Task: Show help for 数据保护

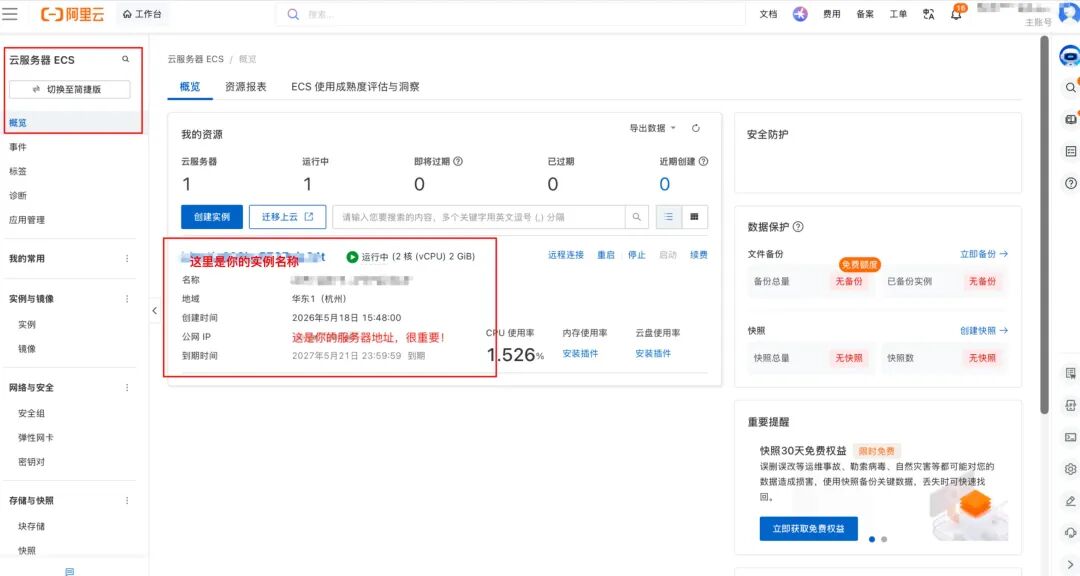Action: coord(798,227)
